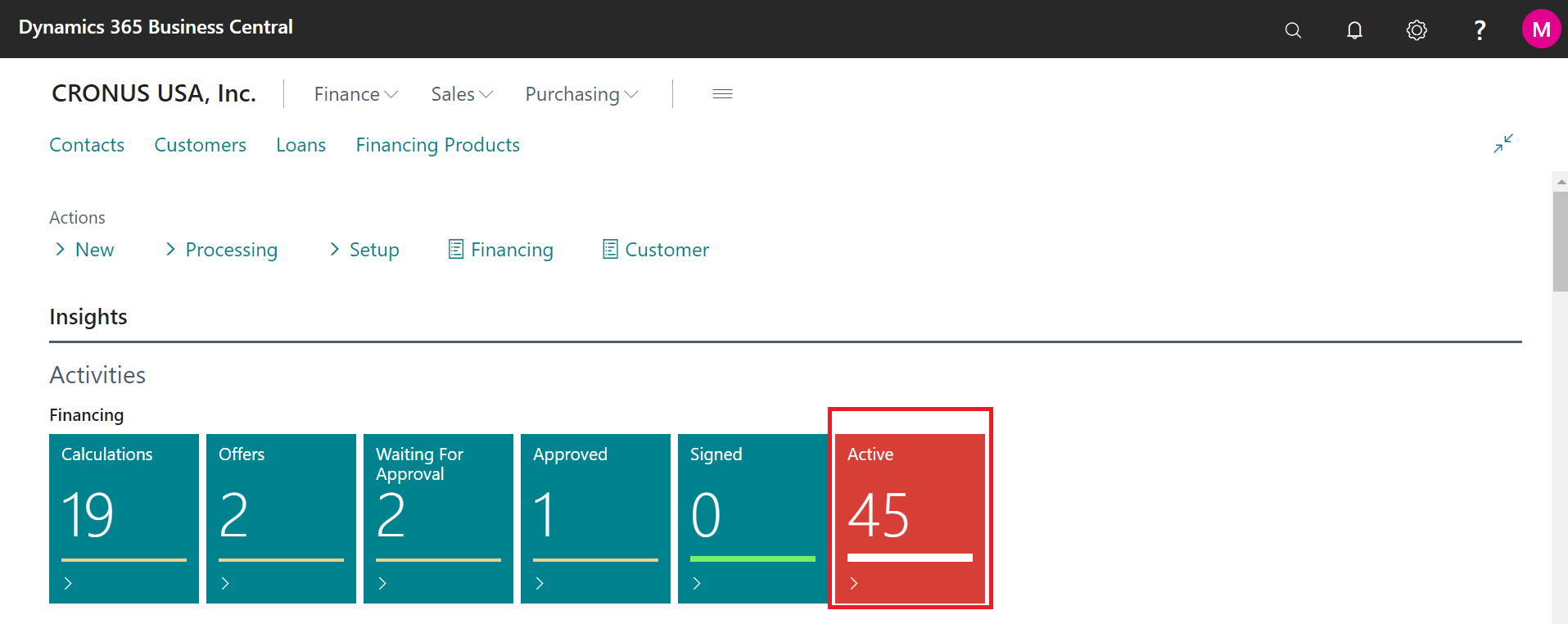Expand the Processing actions group

click(x=221, y=250)
